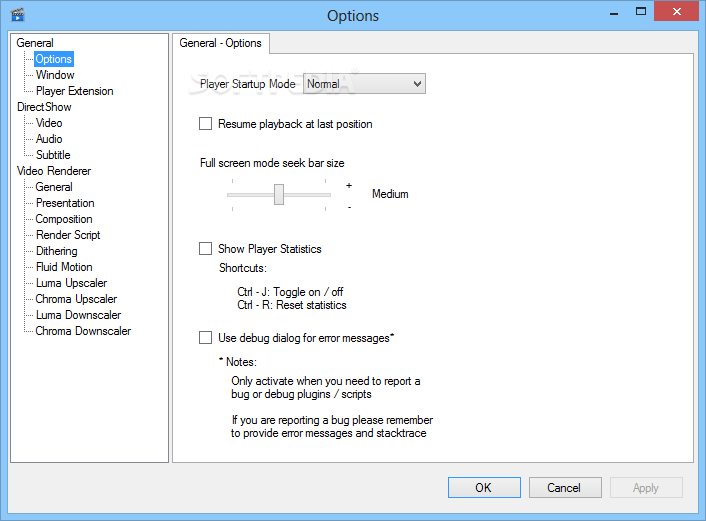Select General under Video Renderer
The height and width of the screenshot is (521, 706).
pyautogui.click(x=54, y=187)
